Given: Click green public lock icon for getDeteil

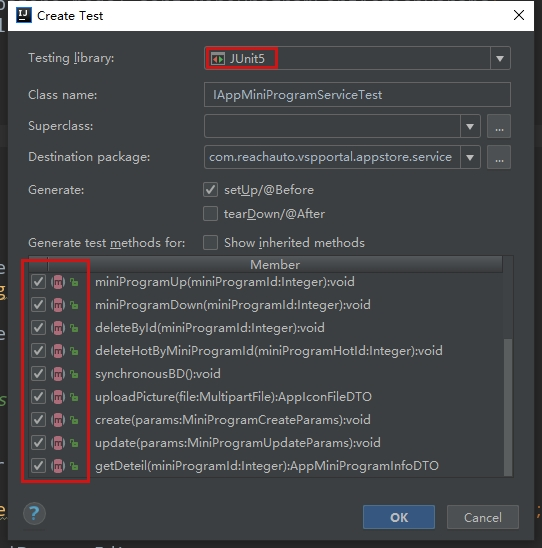Looking at the screenshot, I should click(x=74, y=466).
